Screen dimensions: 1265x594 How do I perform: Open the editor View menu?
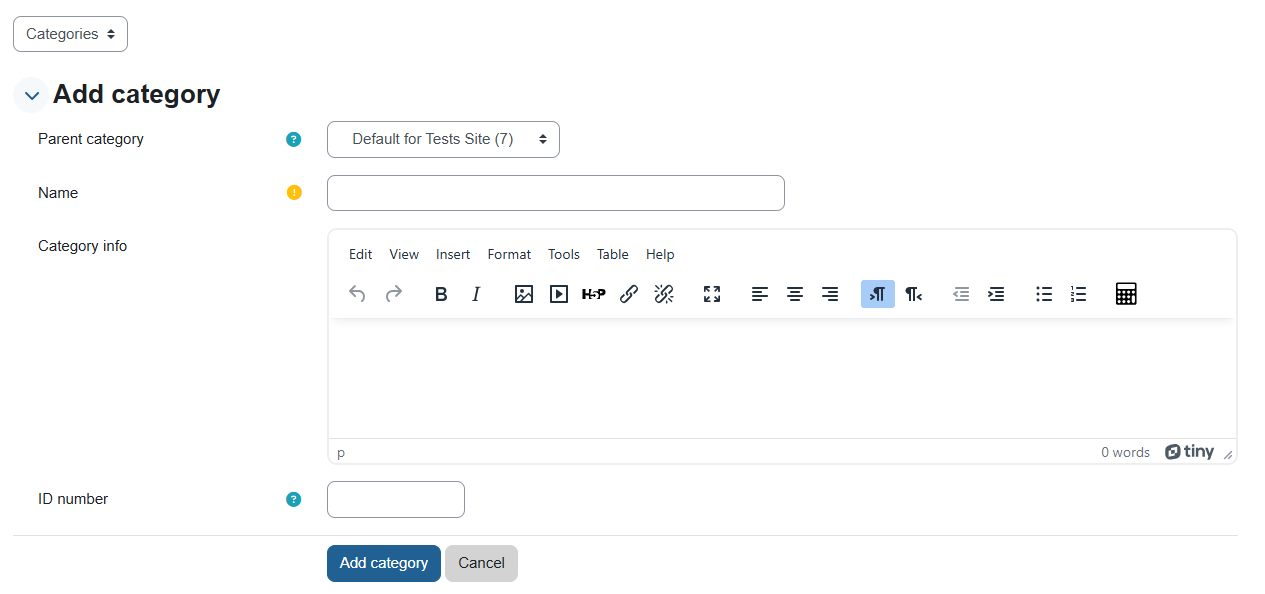click(x=404, y=254)
